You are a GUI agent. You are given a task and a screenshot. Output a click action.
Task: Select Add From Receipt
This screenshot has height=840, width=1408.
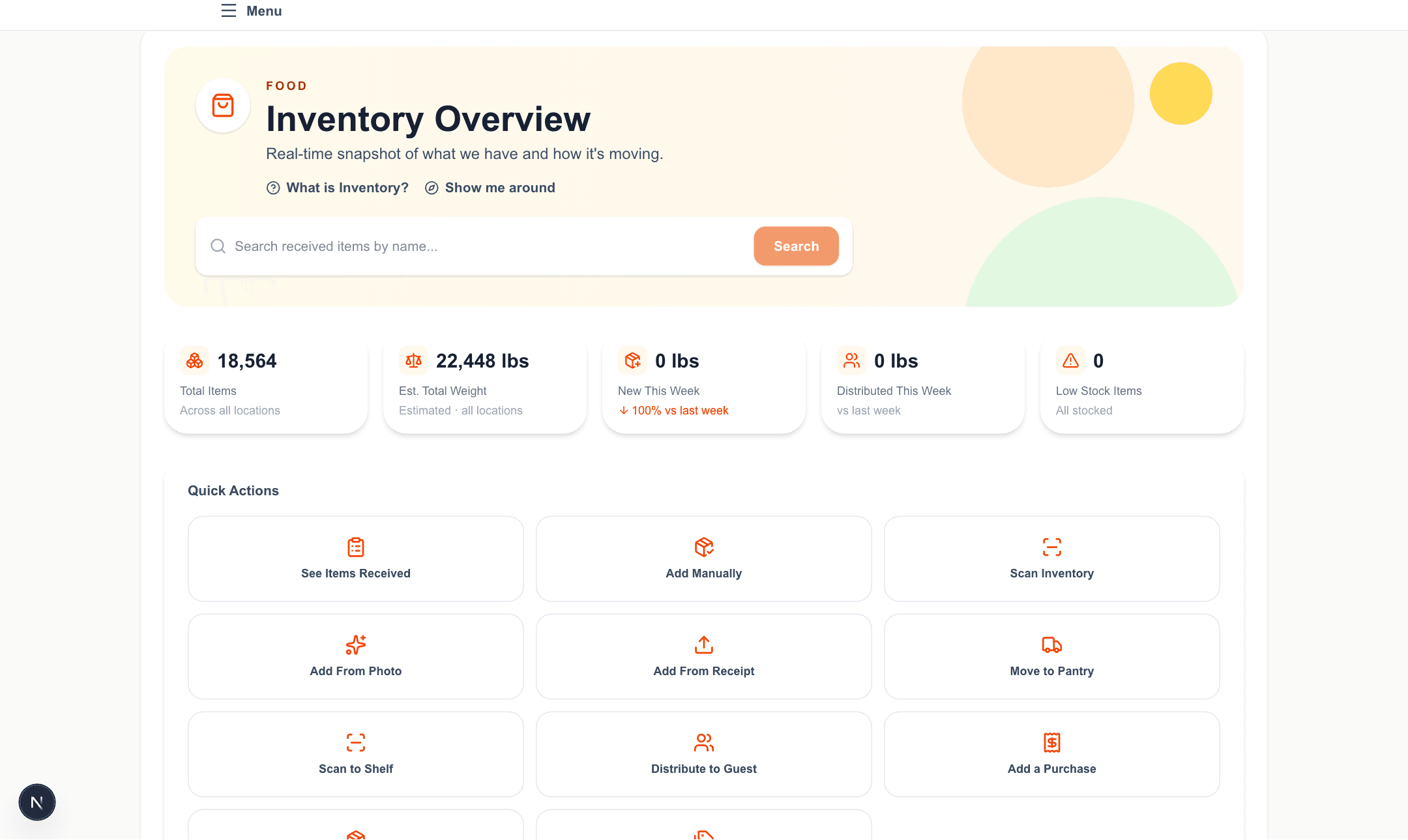coord(704,657)
